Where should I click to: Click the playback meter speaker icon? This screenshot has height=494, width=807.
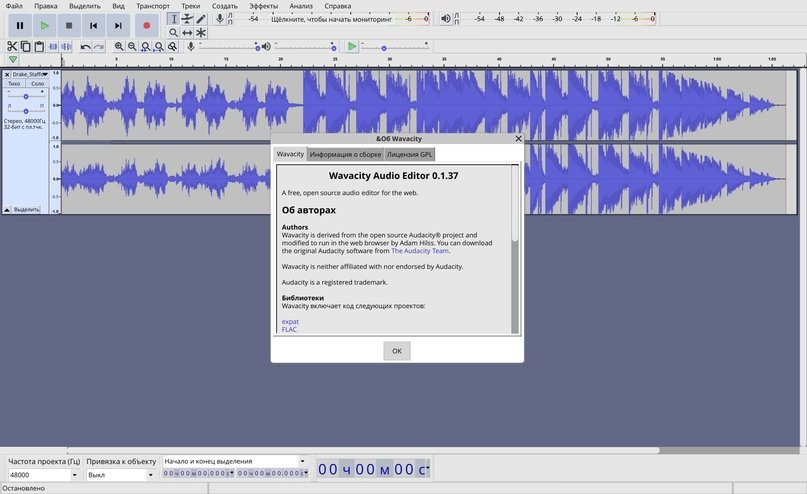click(446, 19)
